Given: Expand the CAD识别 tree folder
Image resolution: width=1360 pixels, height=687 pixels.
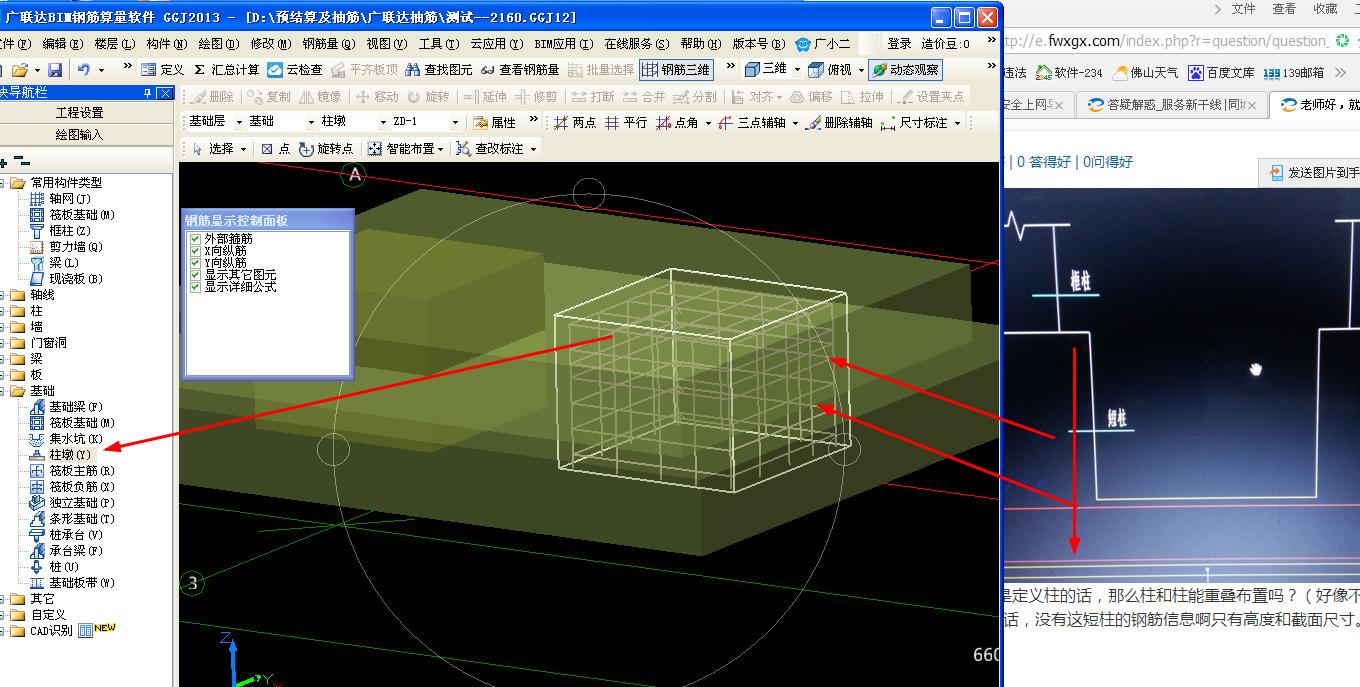Looking at the screenshot, I should pyautogui.click(x=3, y=631).
